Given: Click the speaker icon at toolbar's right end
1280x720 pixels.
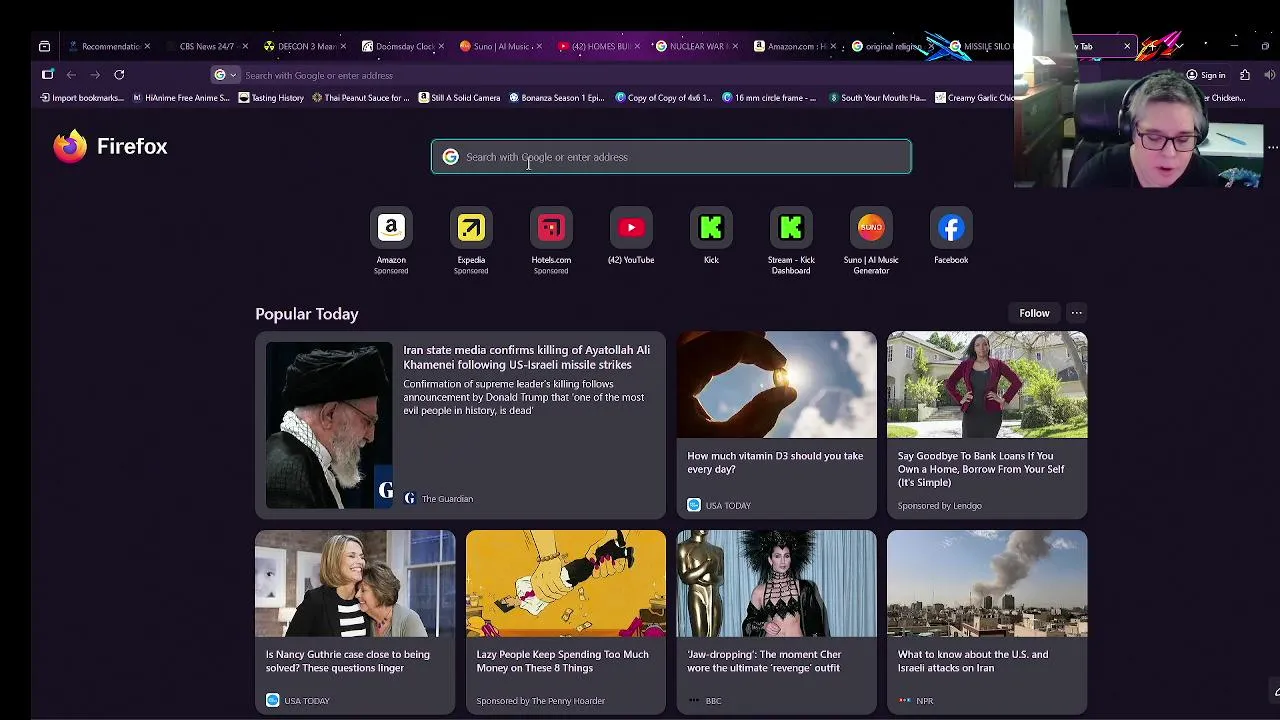Looking at the screenshot, I should point(1269,75).
